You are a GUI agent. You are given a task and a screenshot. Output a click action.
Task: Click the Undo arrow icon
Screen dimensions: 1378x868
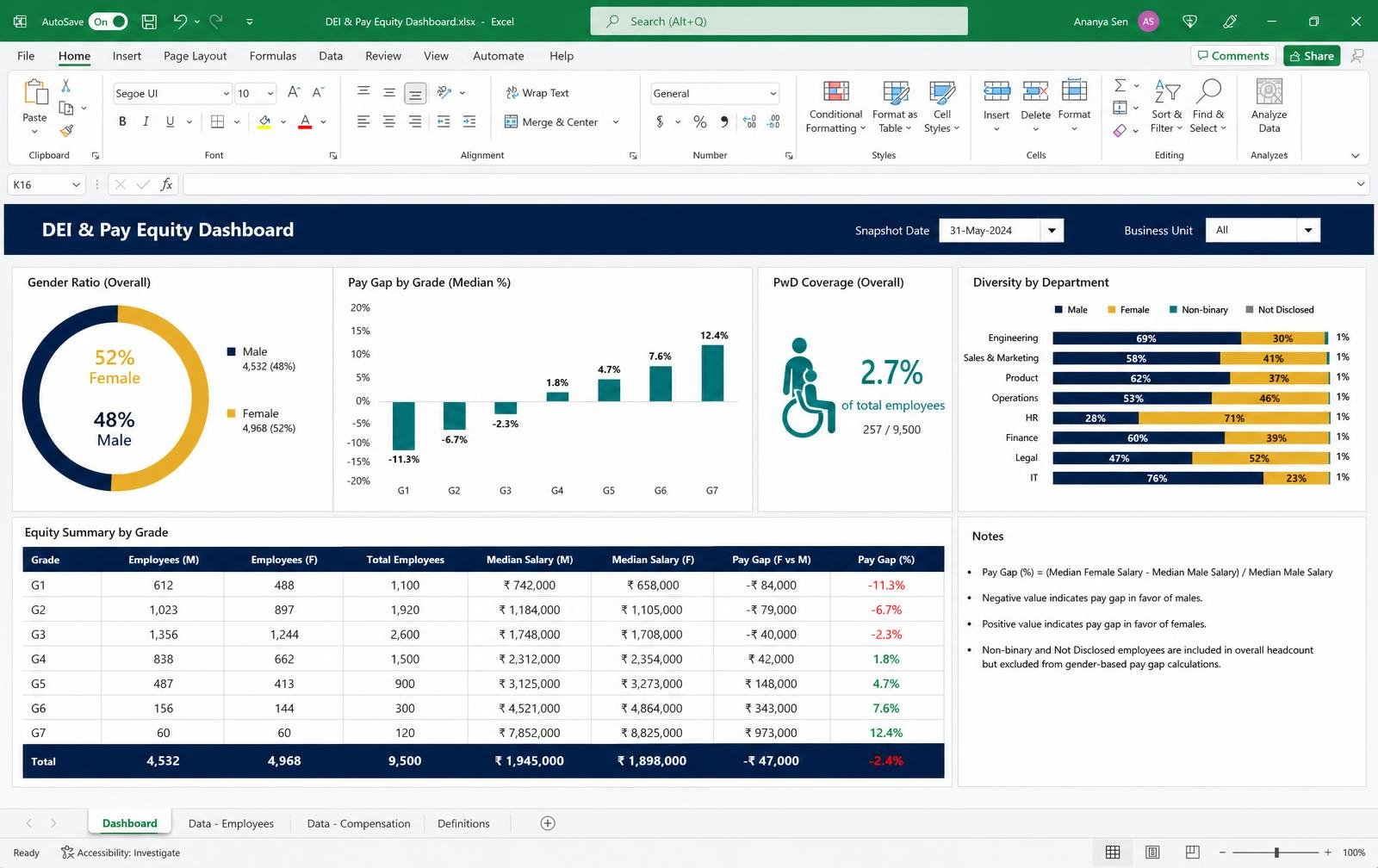(179, 22)
